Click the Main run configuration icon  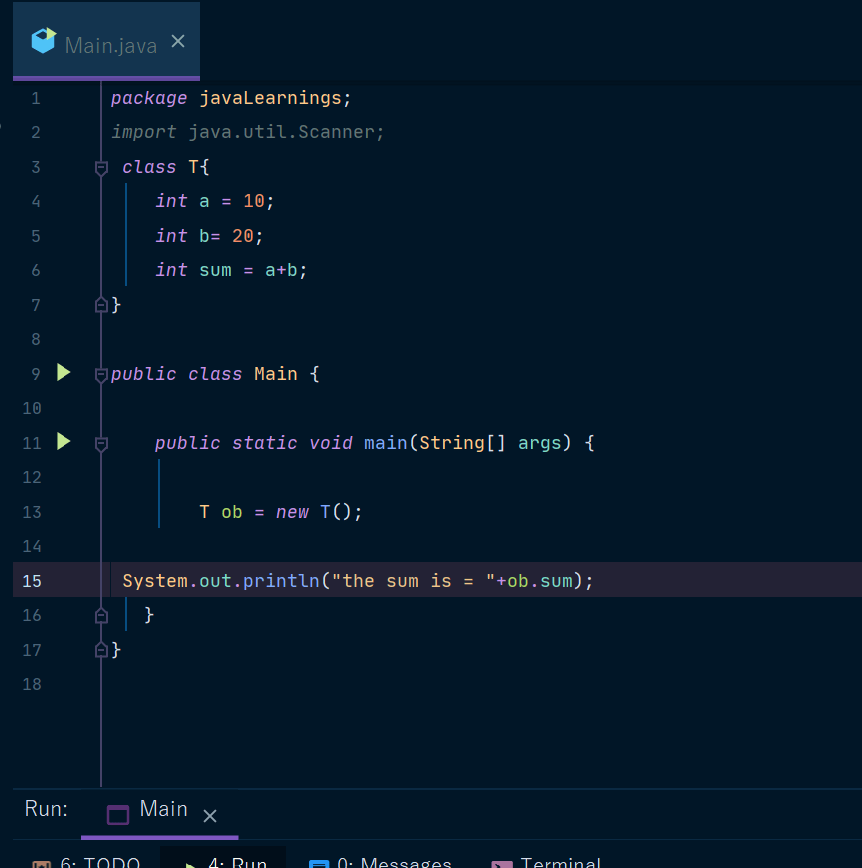118,814
